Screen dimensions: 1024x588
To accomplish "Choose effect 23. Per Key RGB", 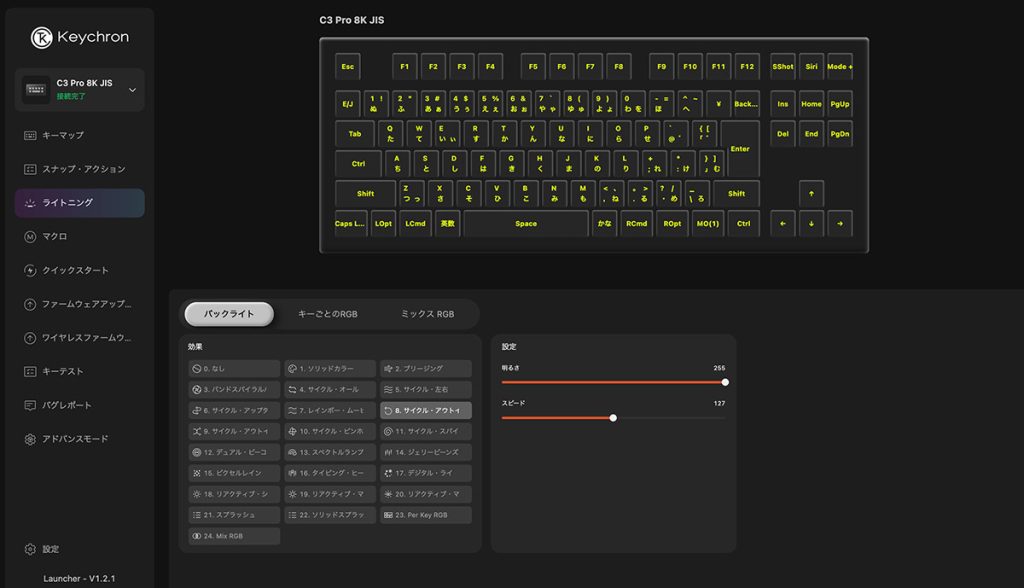I will tap(426, 515).
